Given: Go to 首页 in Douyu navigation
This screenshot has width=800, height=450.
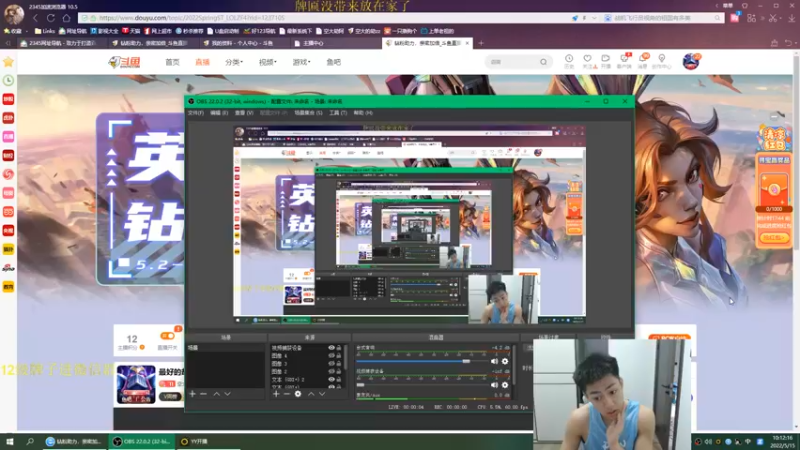Looking at the screenshot, I should coord(172,62).
